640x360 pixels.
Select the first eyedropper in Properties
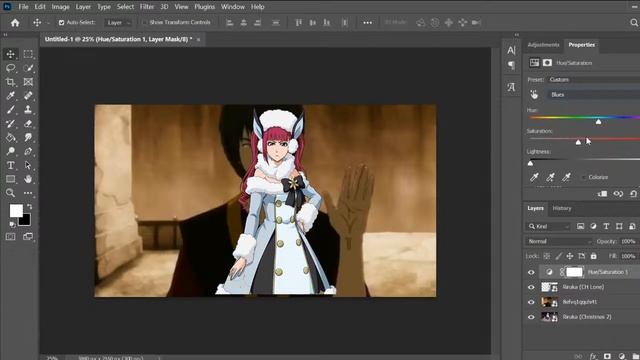(534, 177)
